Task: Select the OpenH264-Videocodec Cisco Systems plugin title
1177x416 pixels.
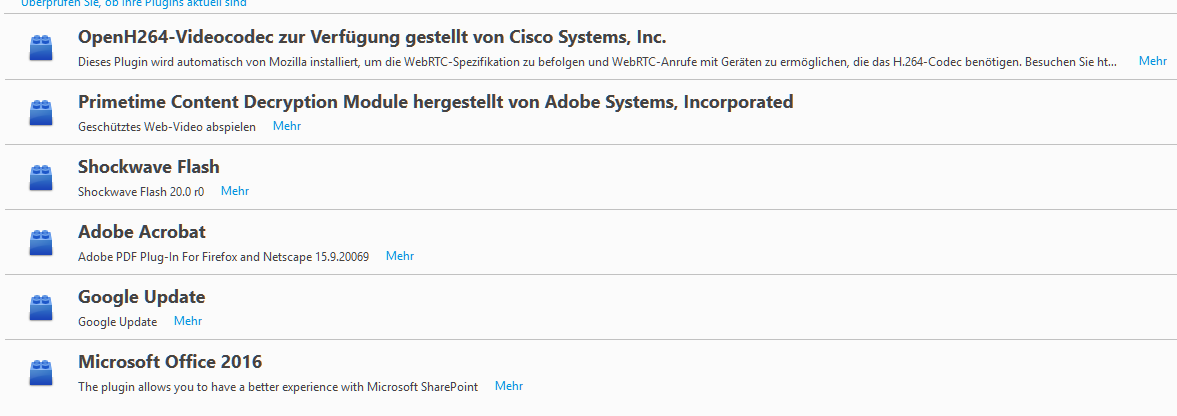Action: coord(372,38)
